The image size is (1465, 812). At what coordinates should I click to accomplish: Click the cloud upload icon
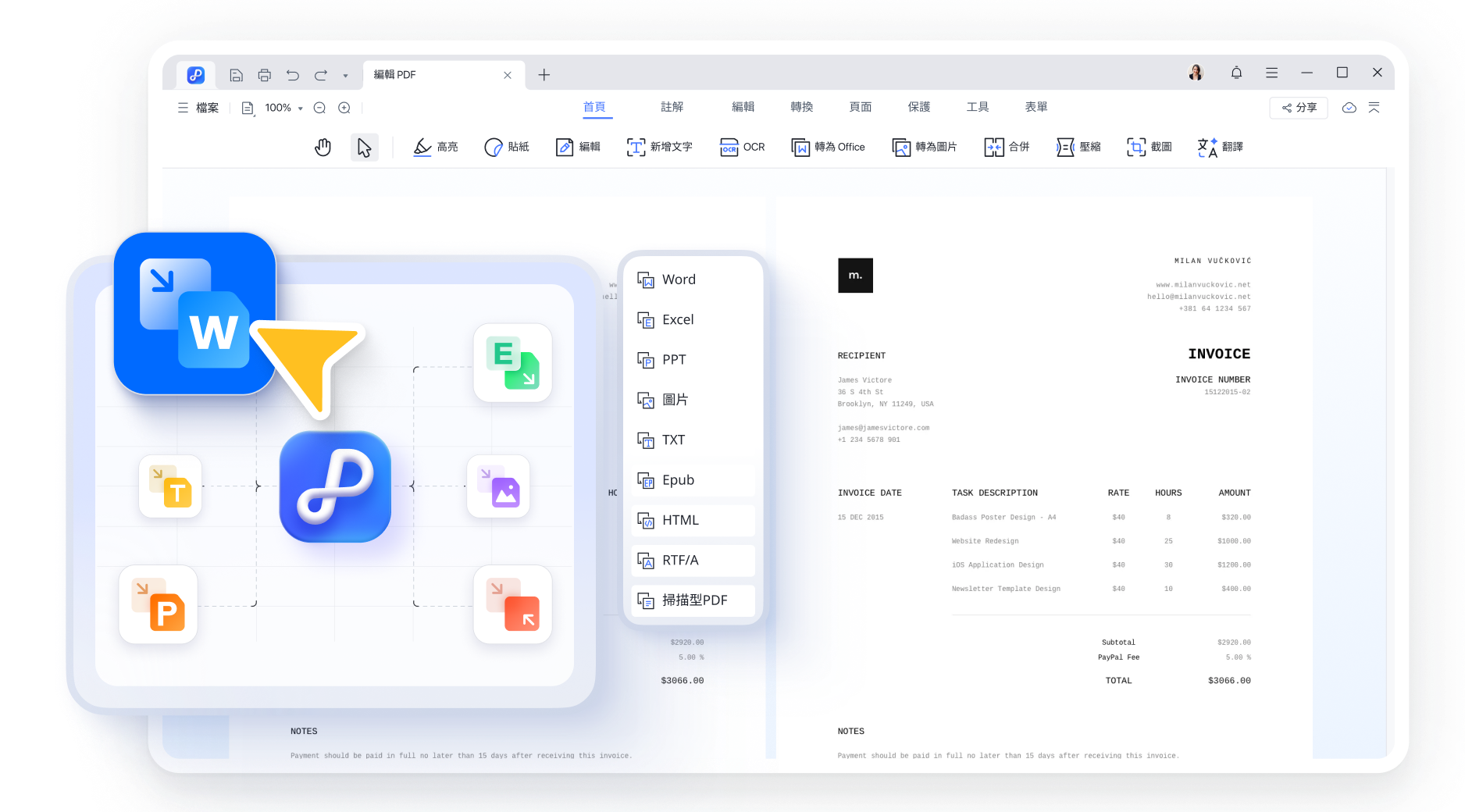pos(1349,108)
